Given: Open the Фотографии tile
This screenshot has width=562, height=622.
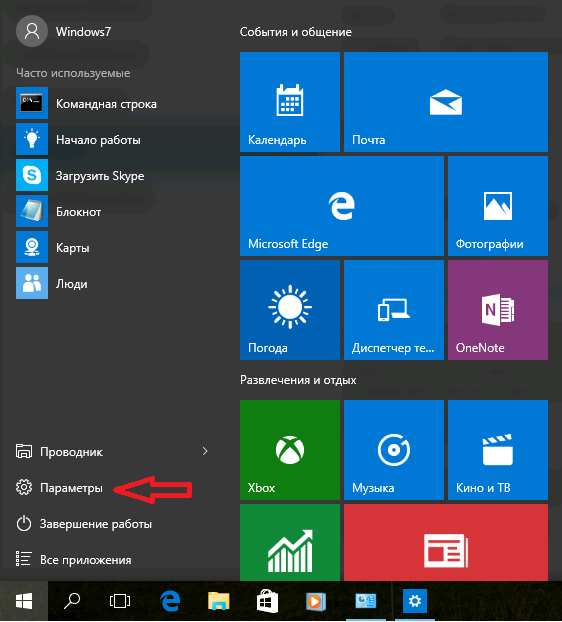Looking at the screenshot, I should pyautogui.click(x=498, y=206).
